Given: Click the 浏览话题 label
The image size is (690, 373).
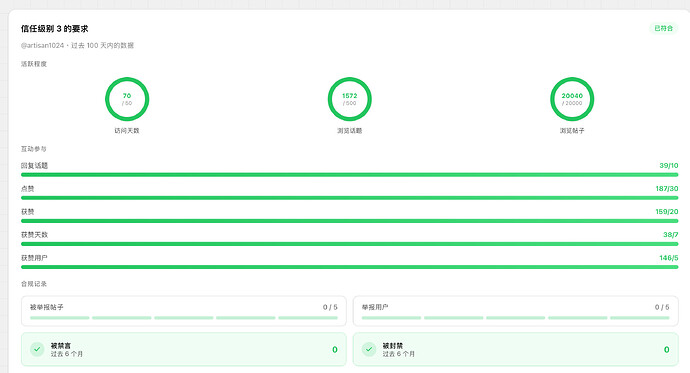Looking at the screenshot, I should click(349, 131).
